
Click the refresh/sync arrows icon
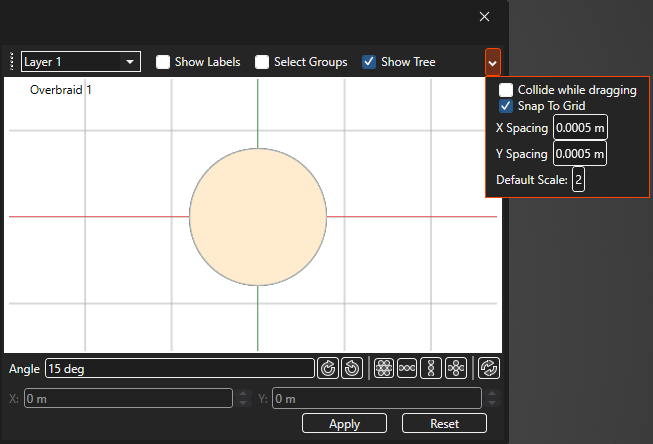(489, 368)
